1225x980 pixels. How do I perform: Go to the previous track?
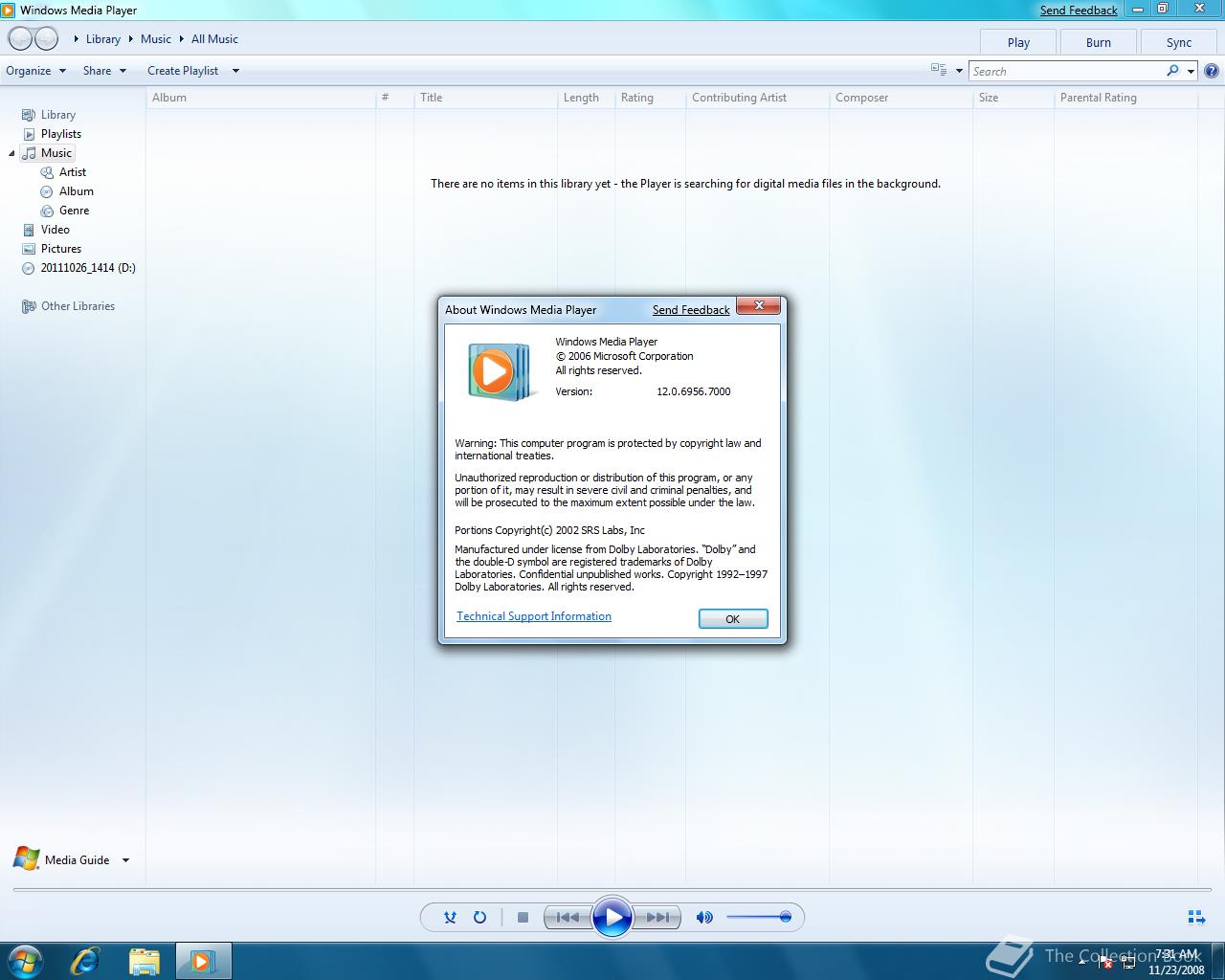pos(568,917)
